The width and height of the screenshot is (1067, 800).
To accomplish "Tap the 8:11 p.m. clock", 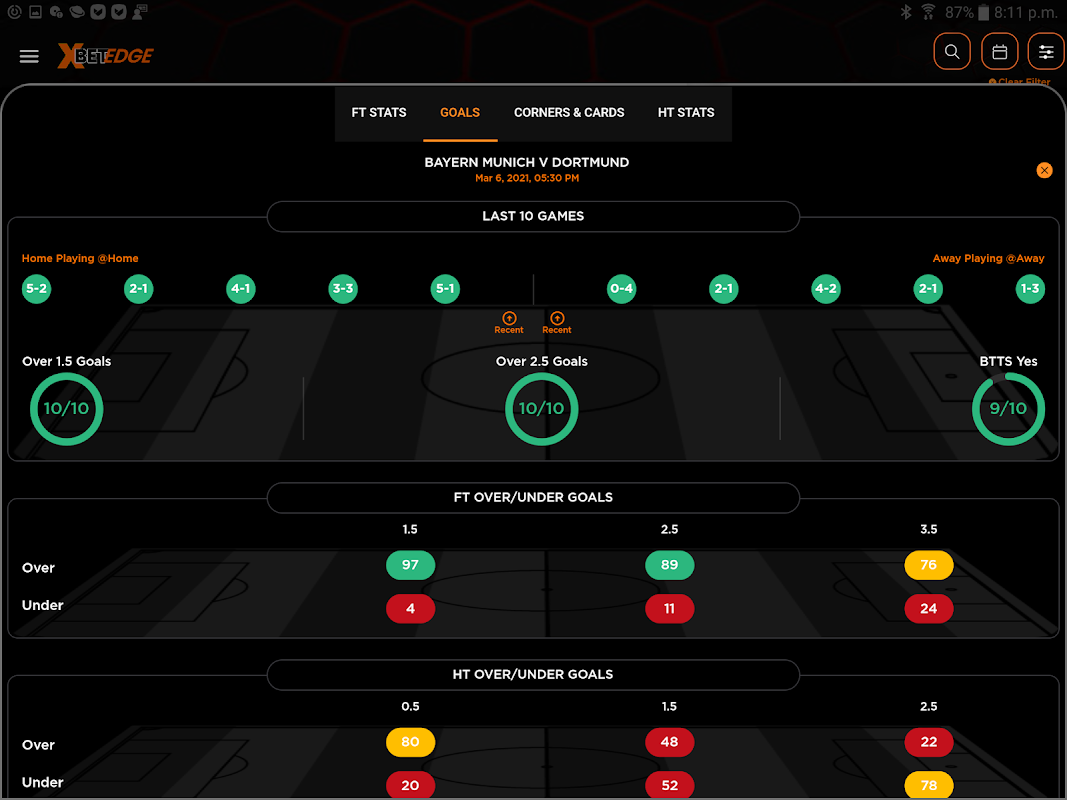I will pos(1025,12).
